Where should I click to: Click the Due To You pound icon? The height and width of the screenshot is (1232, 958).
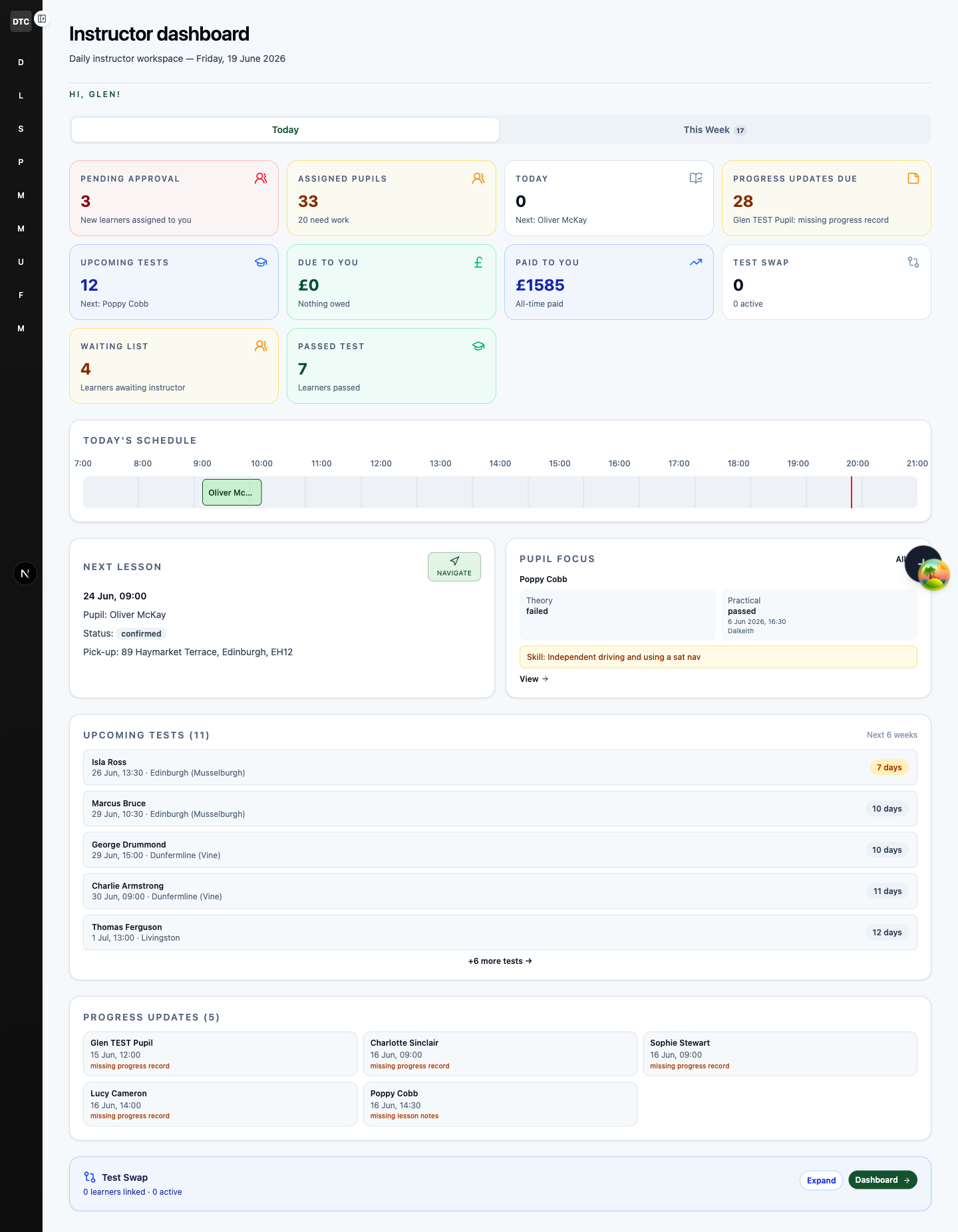(478, 262)
